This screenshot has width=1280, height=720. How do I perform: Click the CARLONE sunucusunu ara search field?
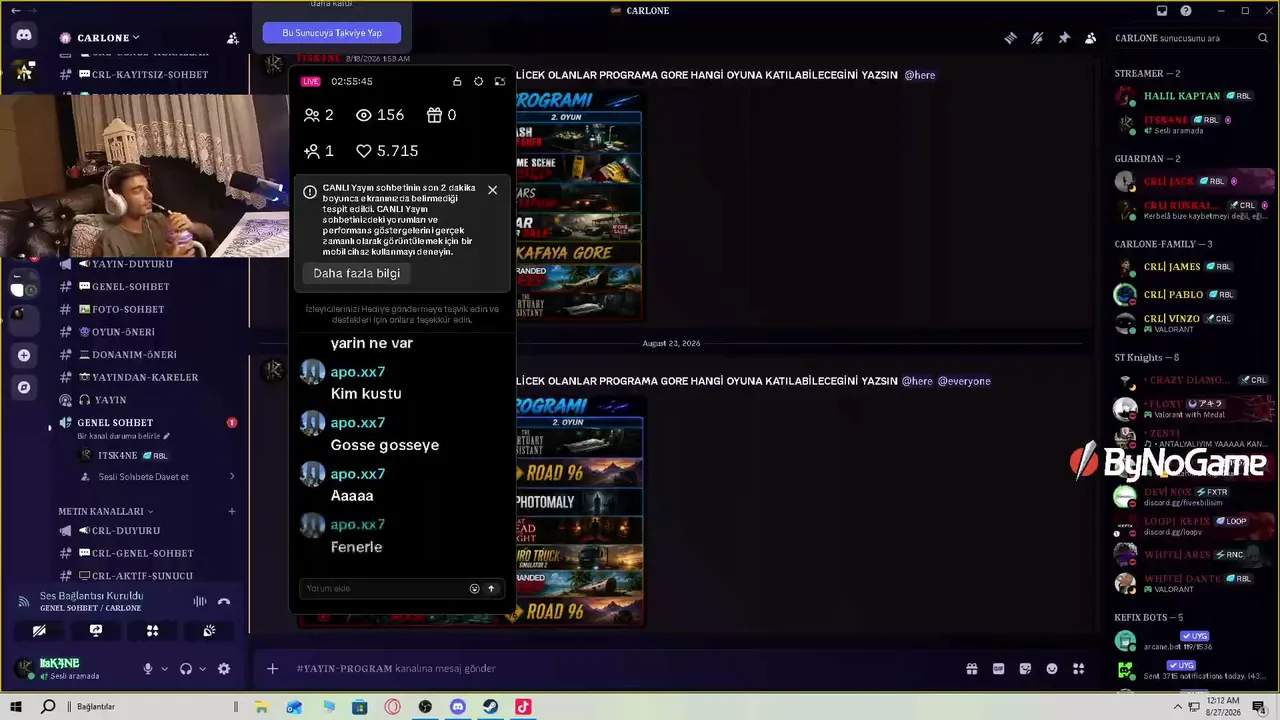tap(1191, 38)
